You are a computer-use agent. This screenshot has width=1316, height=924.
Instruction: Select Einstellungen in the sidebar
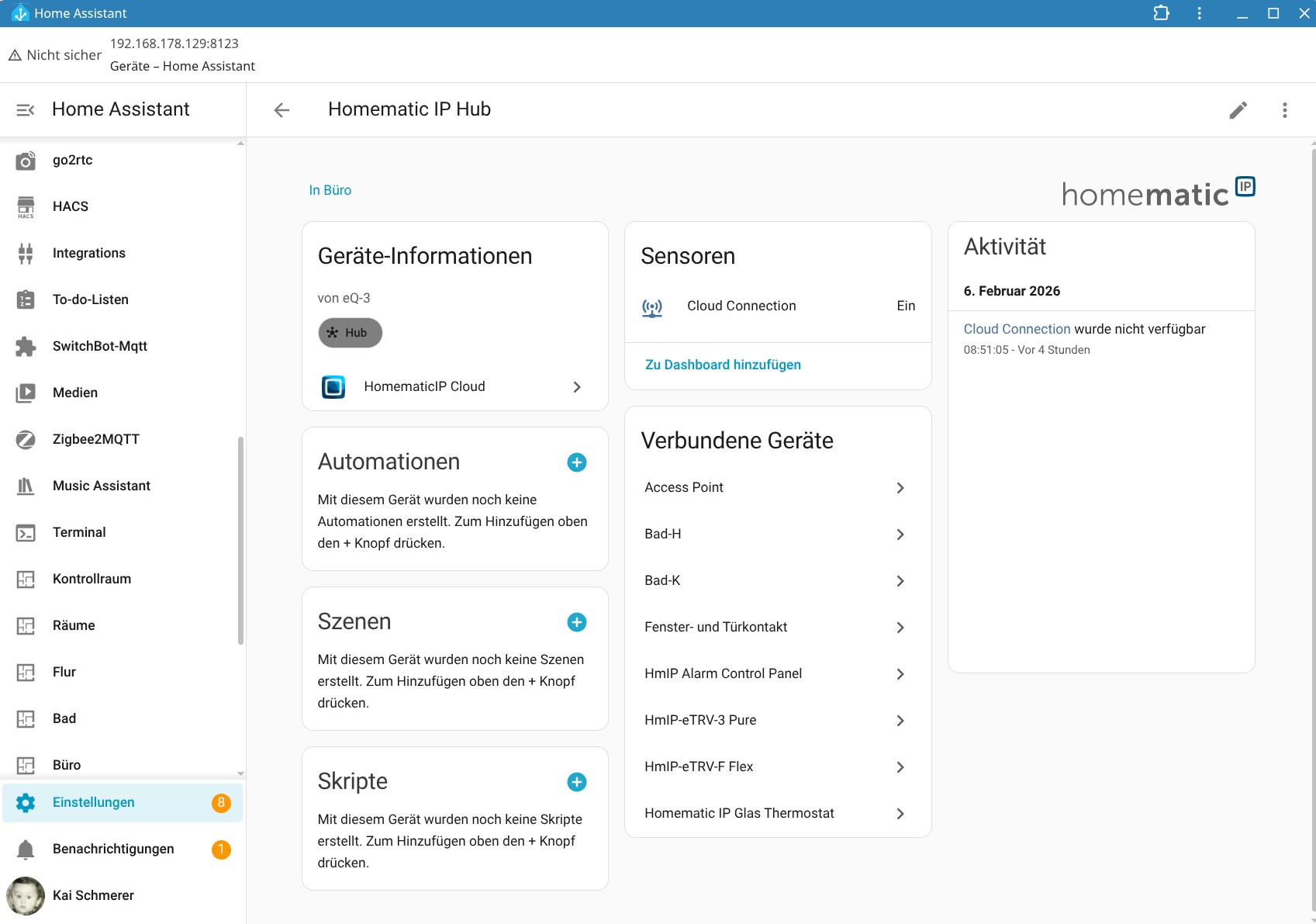(93, 802)
